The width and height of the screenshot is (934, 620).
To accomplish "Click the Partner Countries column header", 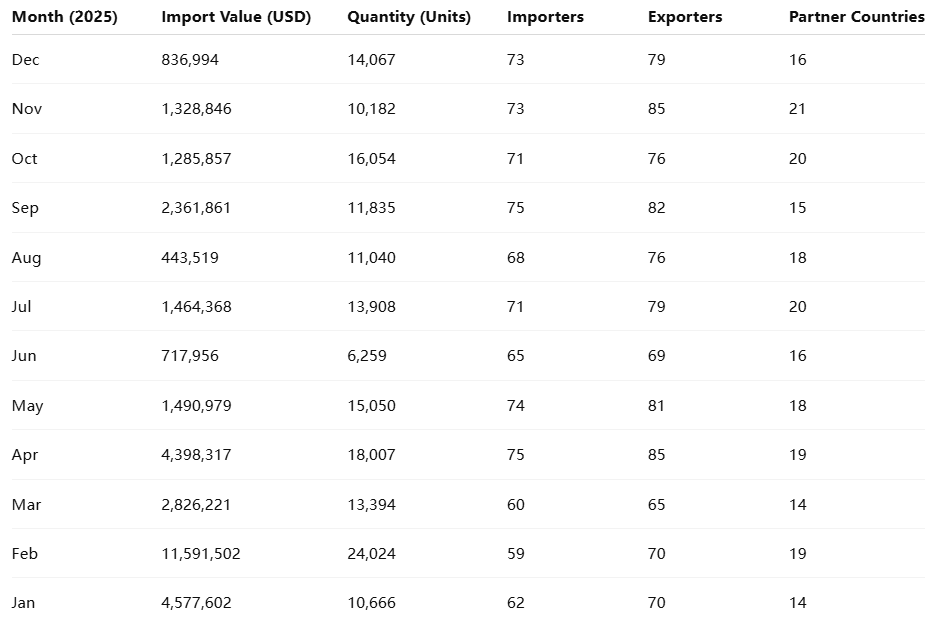I will click(856, 17).
